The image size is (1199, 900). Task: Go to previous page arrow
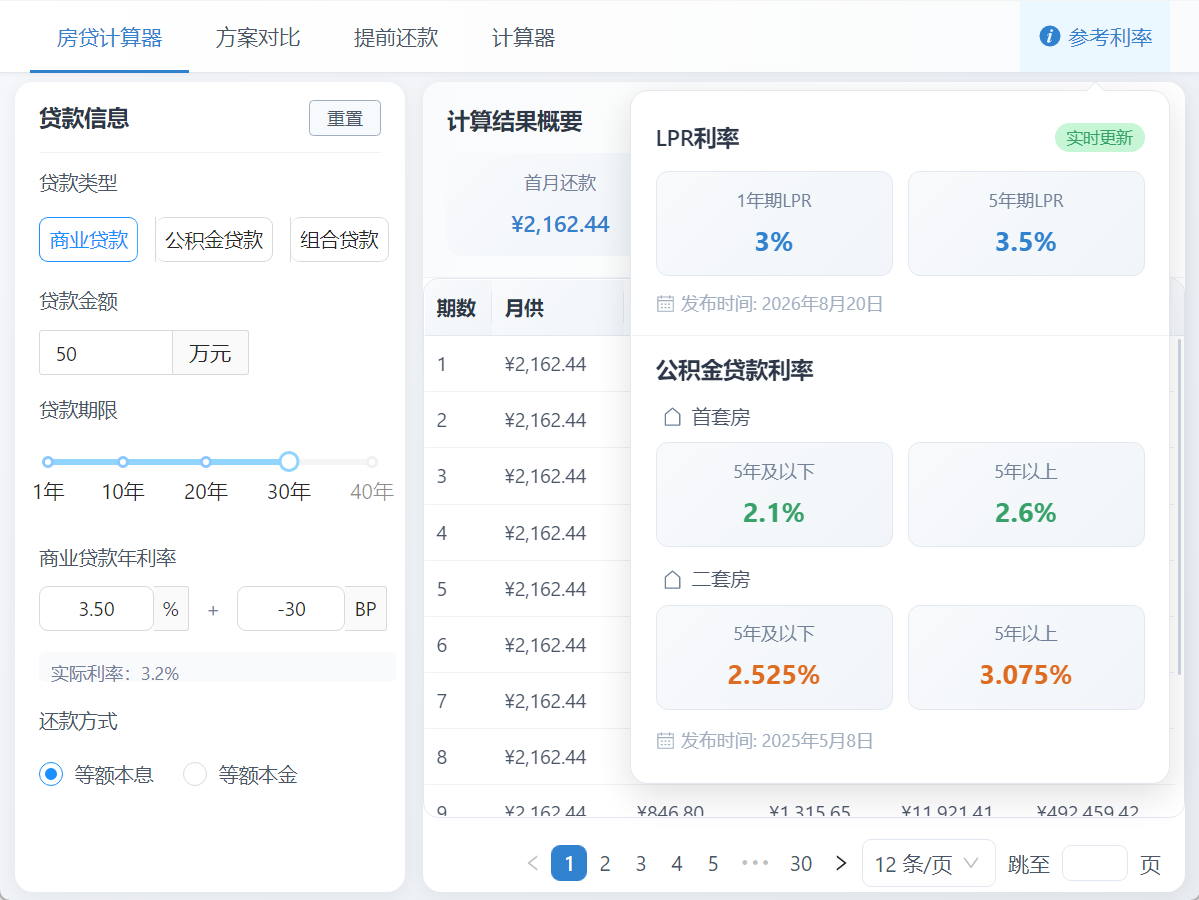click(533, 863)
